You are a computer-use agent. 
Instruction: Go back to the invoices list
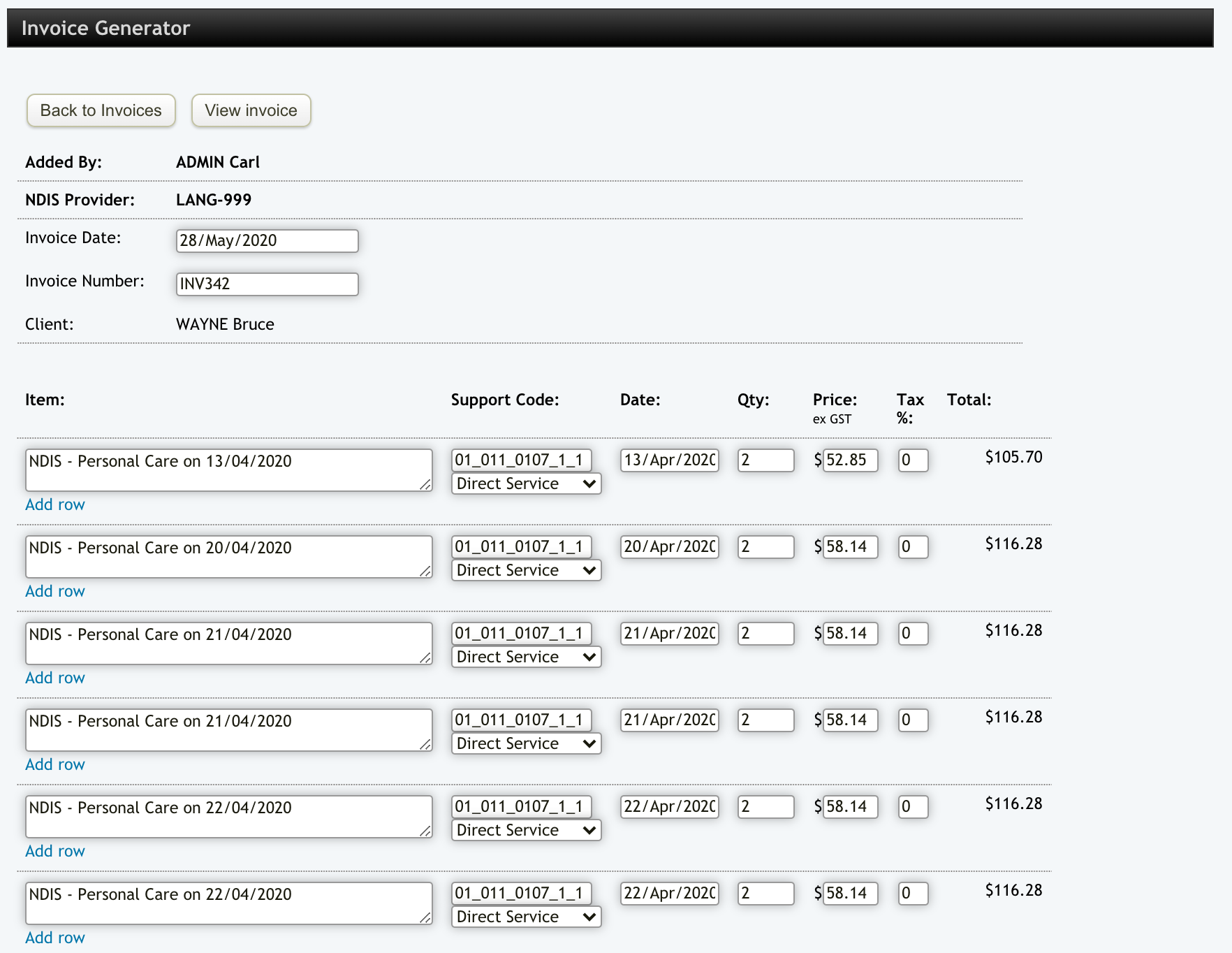click(x=101, y=110)
